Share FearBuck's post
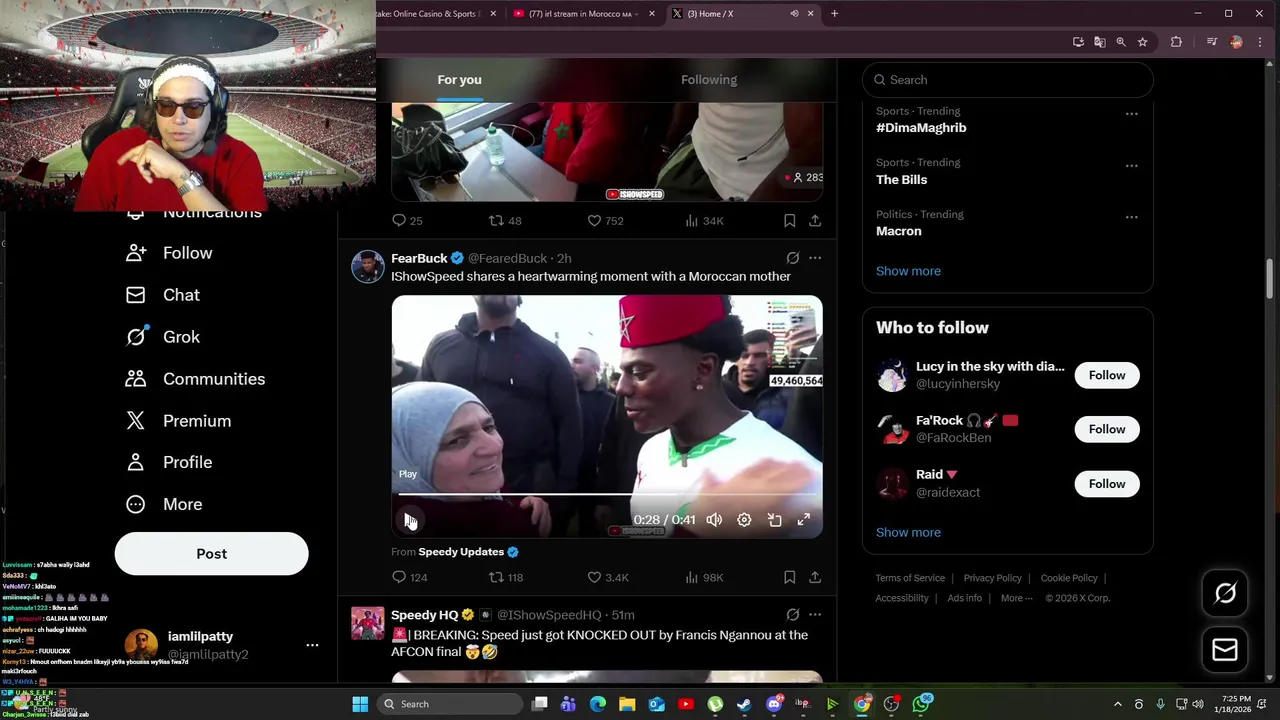The width and height of the screenshot is (1280, 720). point(815,577)
